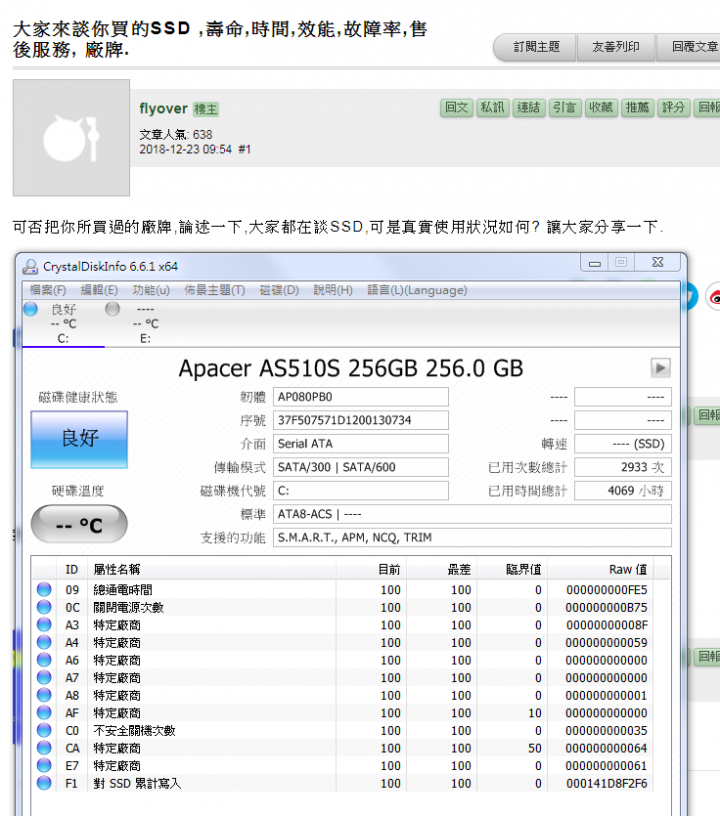The width and height of the screenshot is (720, 816).
Task: Open the 語言(L)(Language) menu
Action: pyautogui.click(x=417, y=290)
